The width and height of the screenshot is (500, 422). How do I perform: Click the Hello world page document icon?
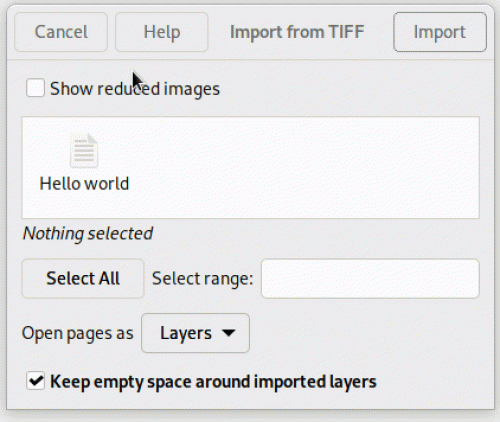tap(84, 151)
